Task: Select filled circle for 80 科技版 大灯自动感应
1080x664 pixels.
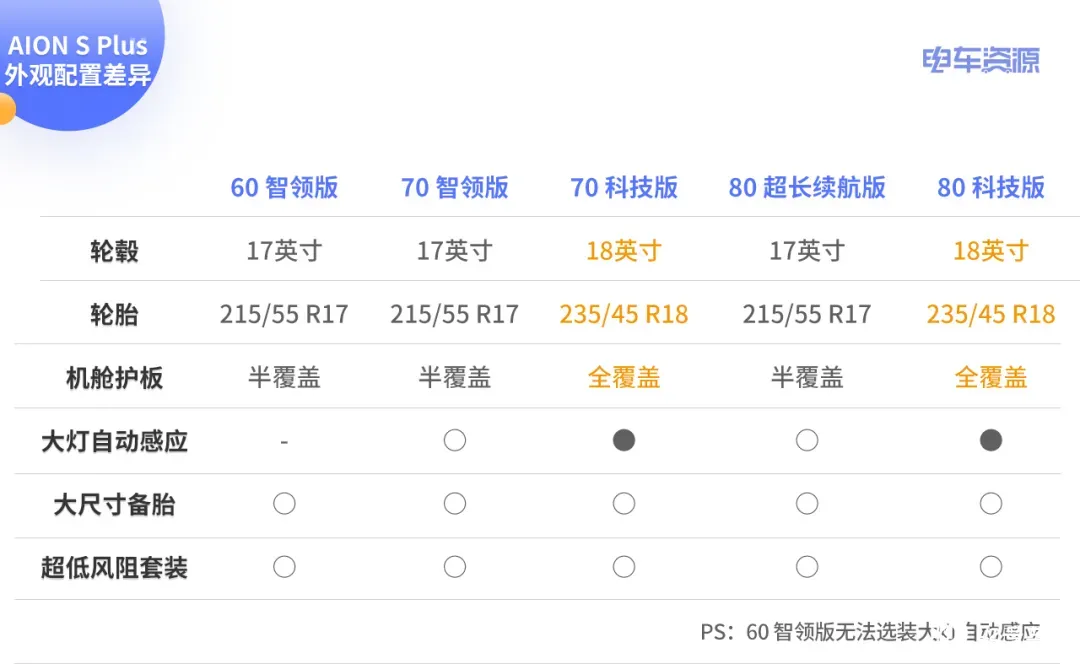Action: pos(990,440)
